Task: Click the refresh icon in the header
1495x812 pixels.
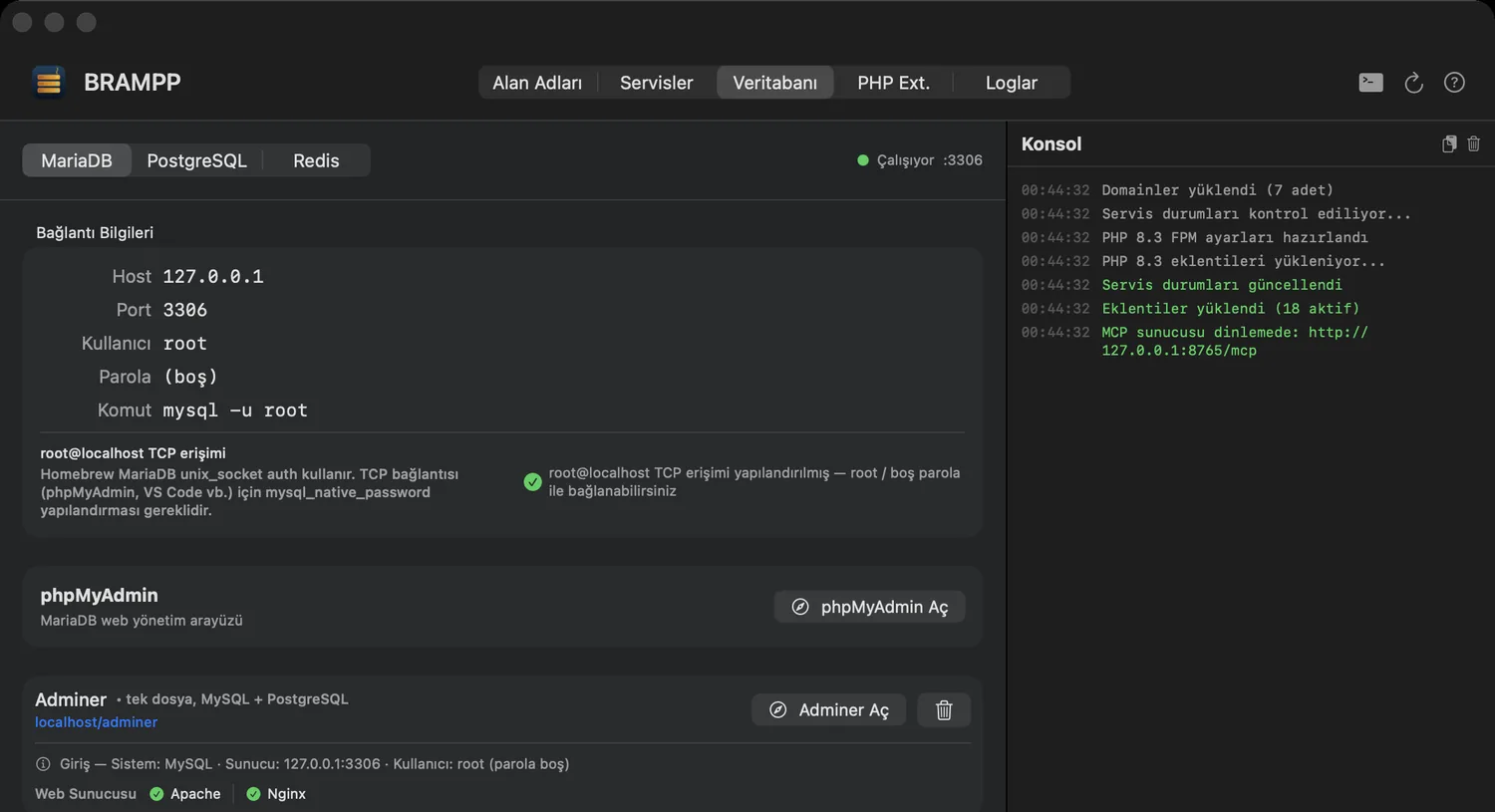Action: 1413,83
